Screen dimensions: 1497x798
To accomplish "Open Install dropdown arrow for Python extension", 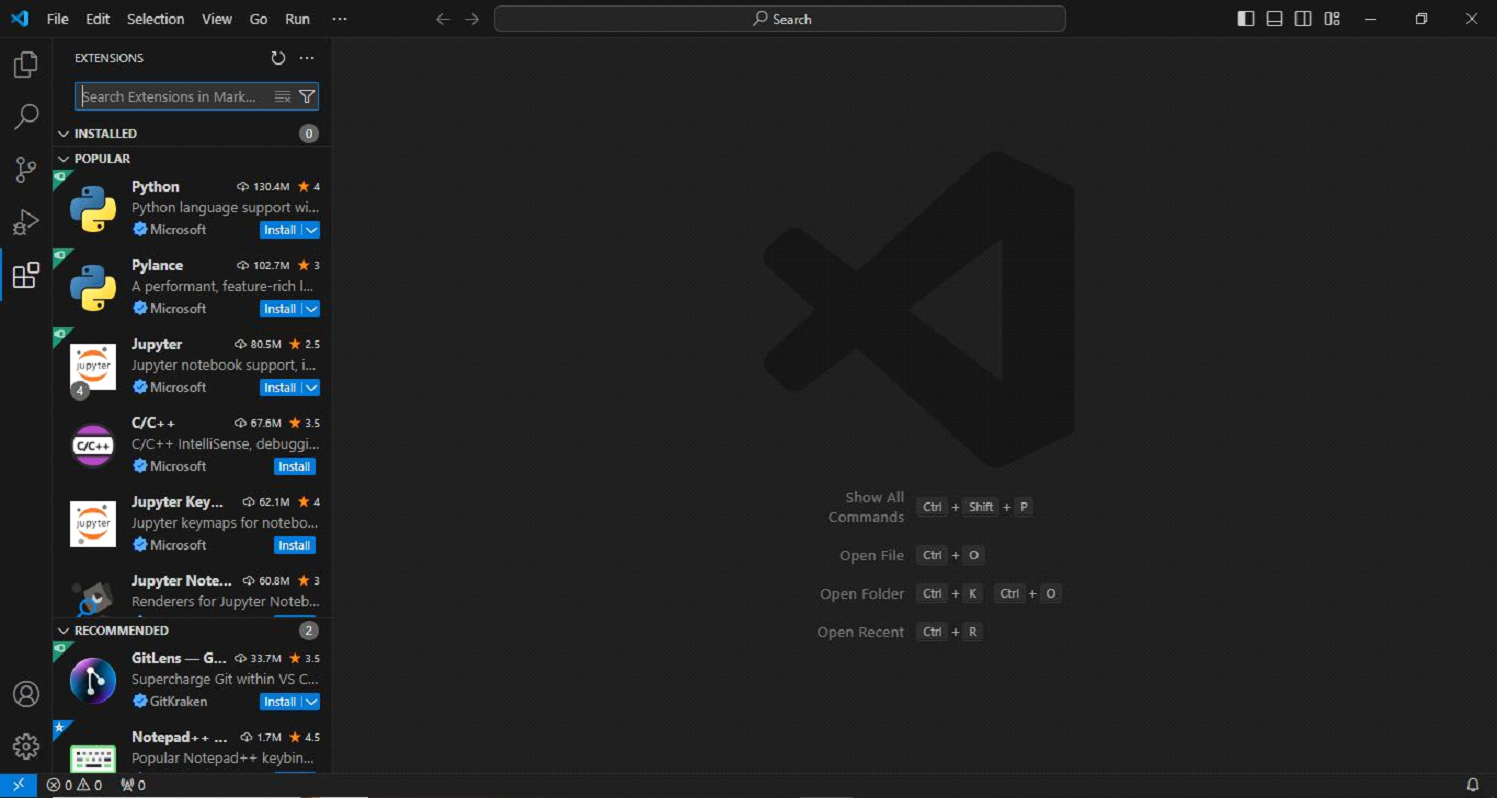I will point(312,230).
